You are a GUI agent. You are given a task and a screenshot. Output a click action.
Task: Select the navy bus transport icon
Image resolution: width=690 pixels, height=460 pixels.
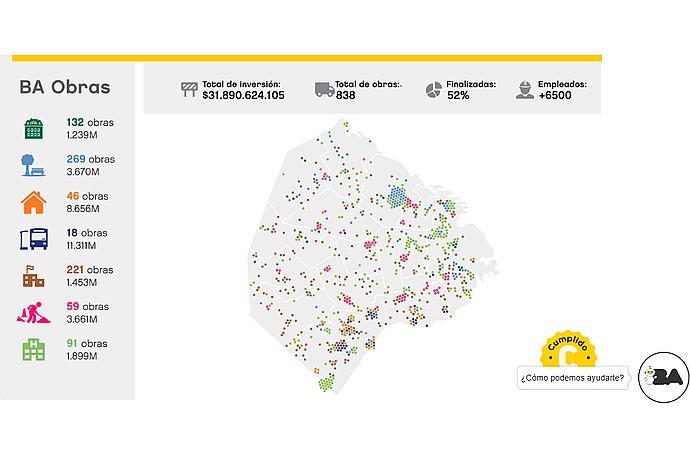point(34,239)
